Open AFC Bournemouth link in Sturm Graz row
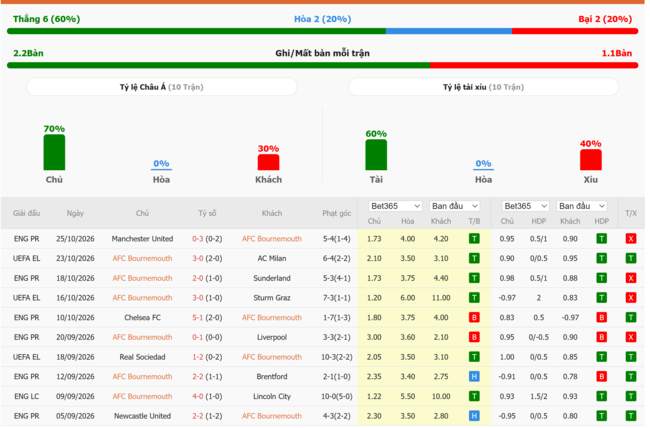The height and width of the screenshot is (428, 650). click(x=143, y=299)
